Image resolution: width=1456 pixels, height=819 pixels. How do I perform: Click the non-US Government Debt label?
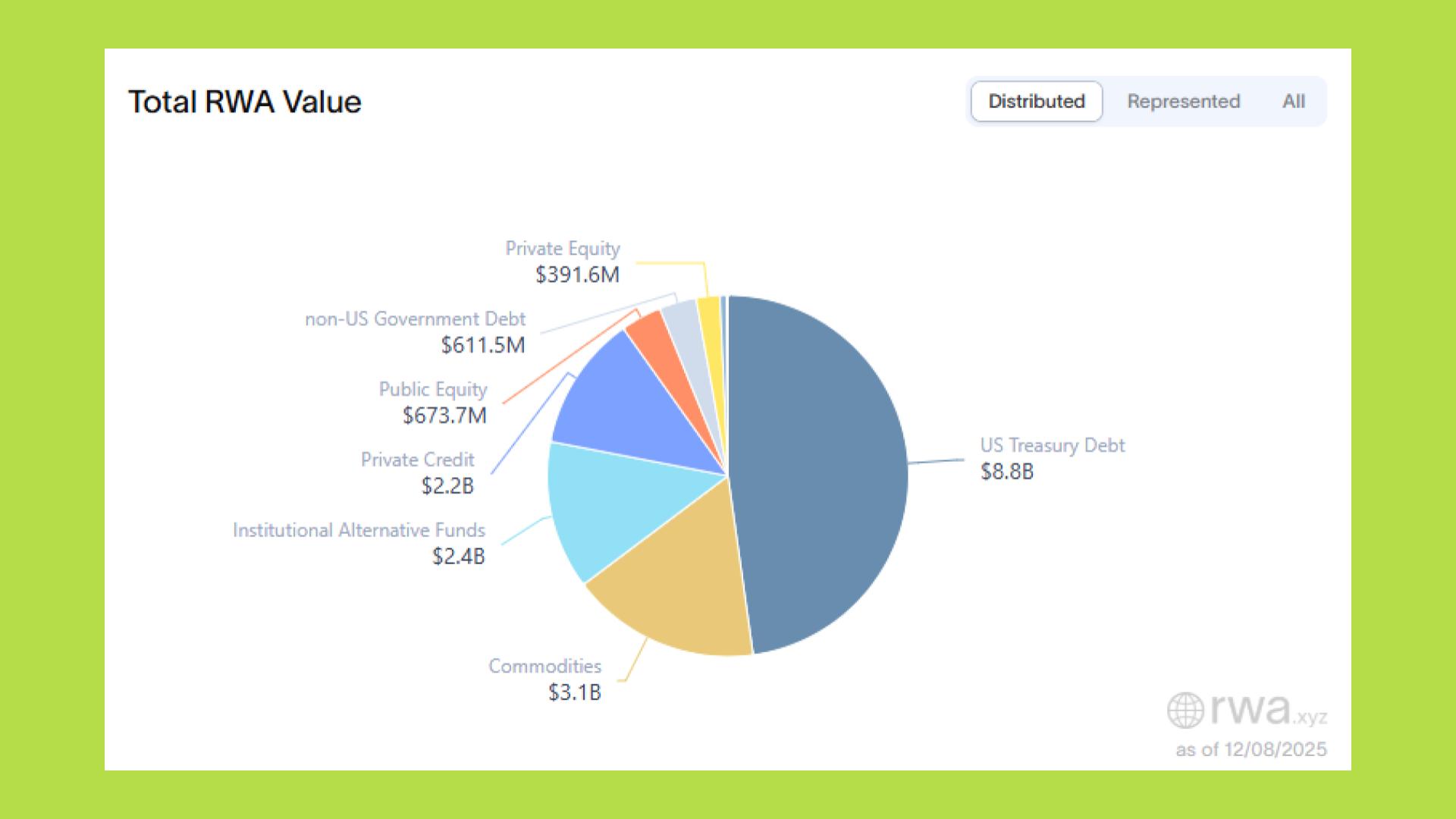click(x=416, y=319)
